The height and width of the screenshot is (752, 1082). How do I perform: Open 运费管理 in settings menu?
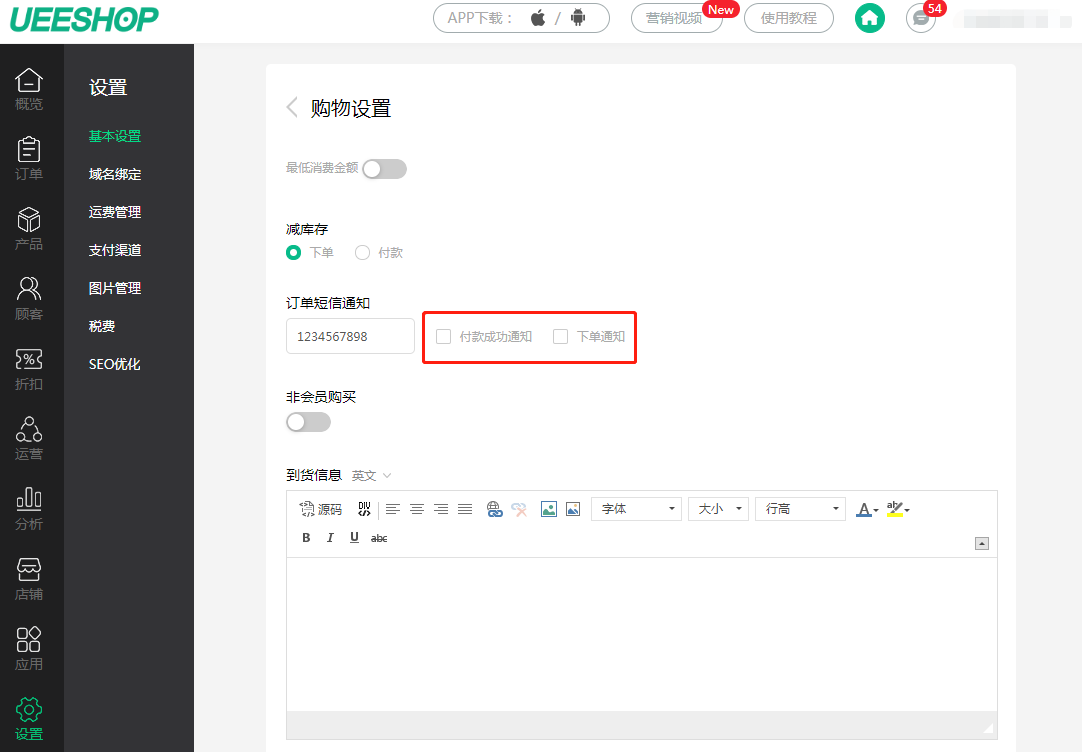tap(115, 212)
